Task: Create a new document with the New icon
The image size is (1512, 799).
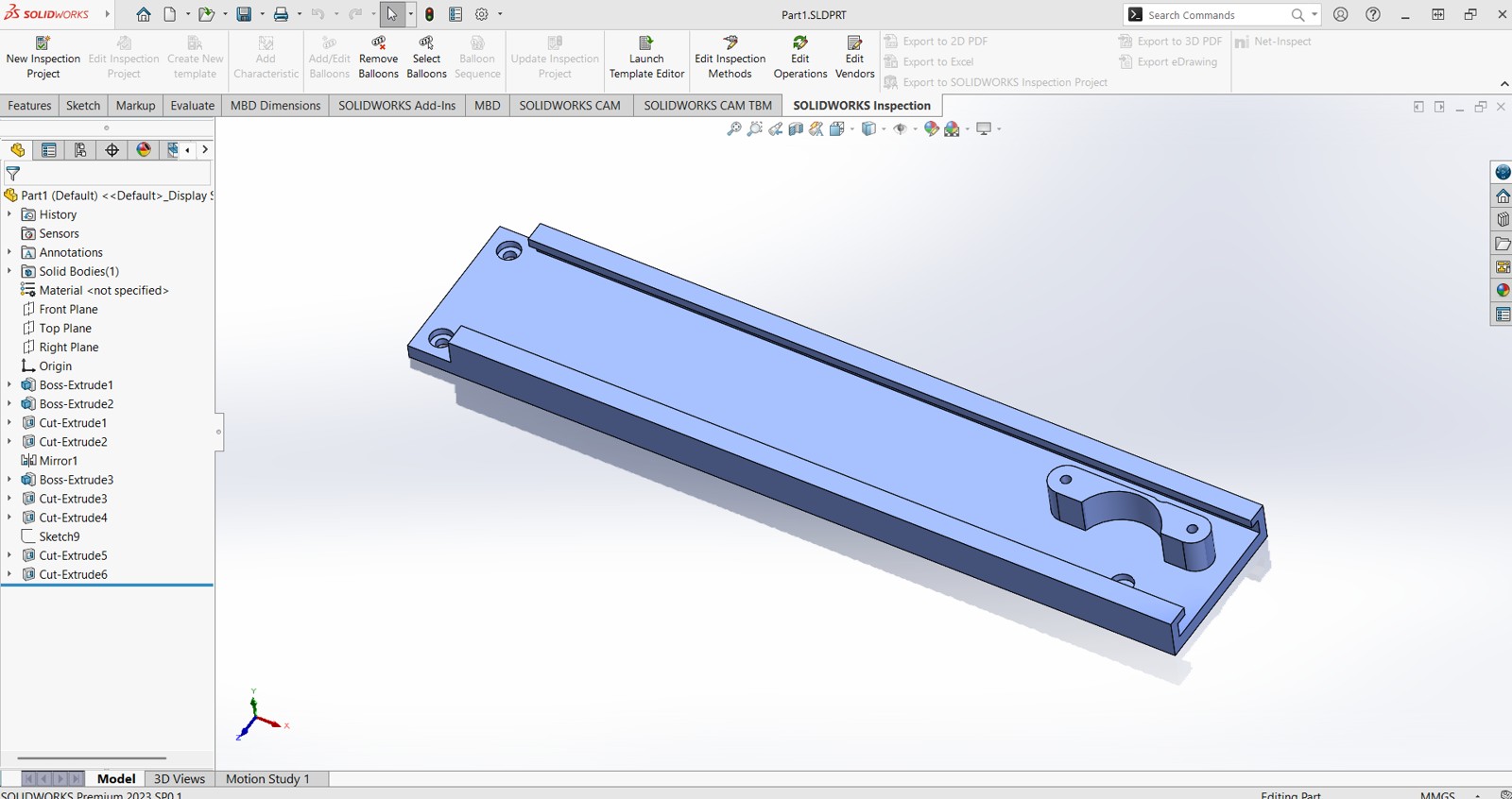Action: coord(170,14)
